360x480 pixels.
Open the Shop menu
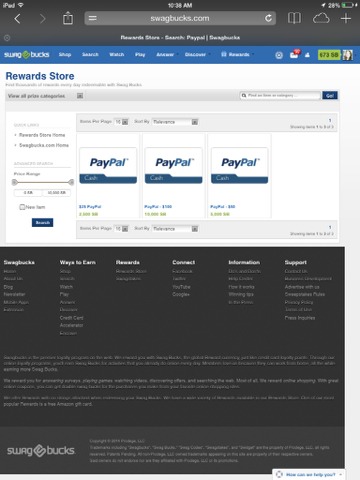point(65,55)
